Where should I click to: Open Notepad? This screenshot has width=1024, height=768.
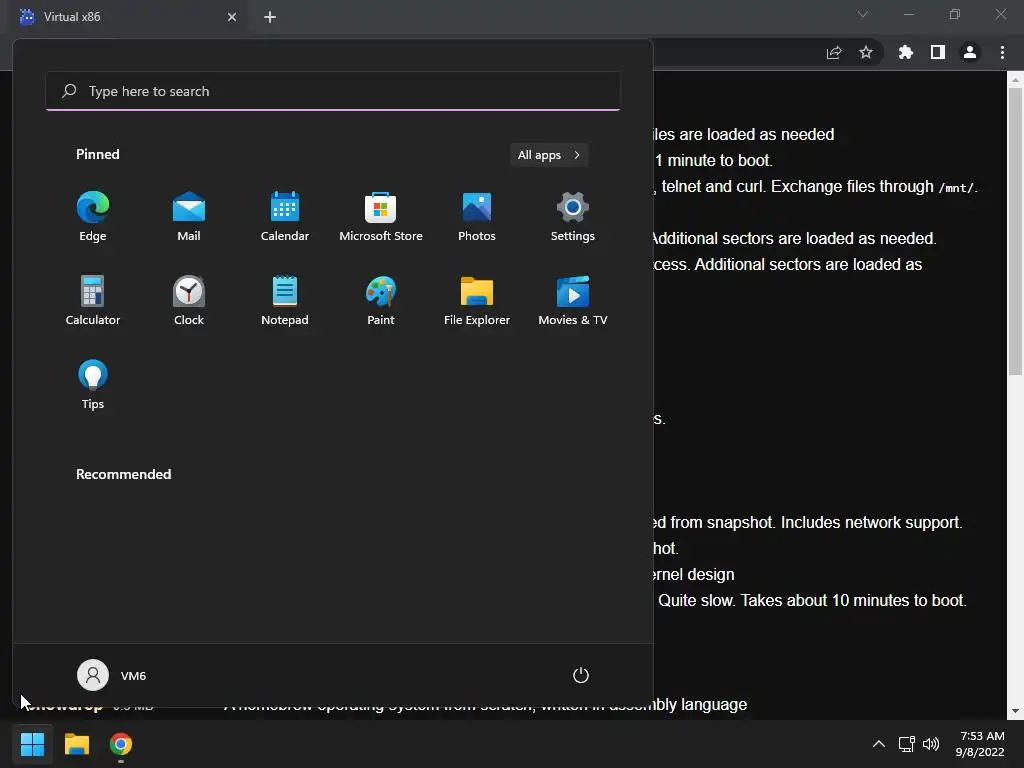pos(285,300)
